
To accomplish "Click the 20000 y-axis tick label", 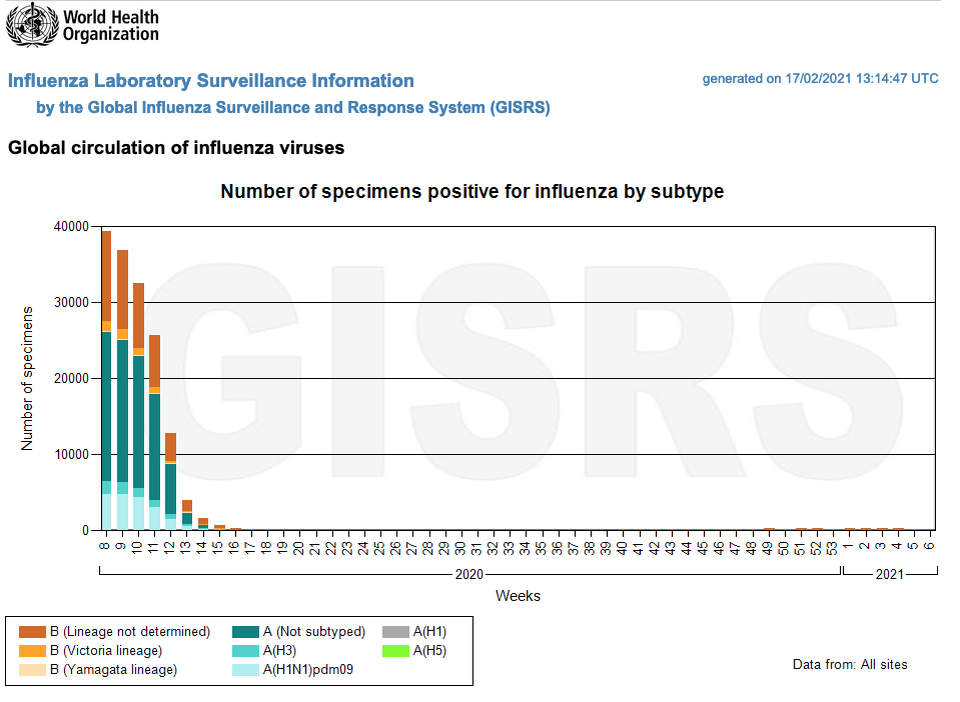I will (x=71, y=378).
